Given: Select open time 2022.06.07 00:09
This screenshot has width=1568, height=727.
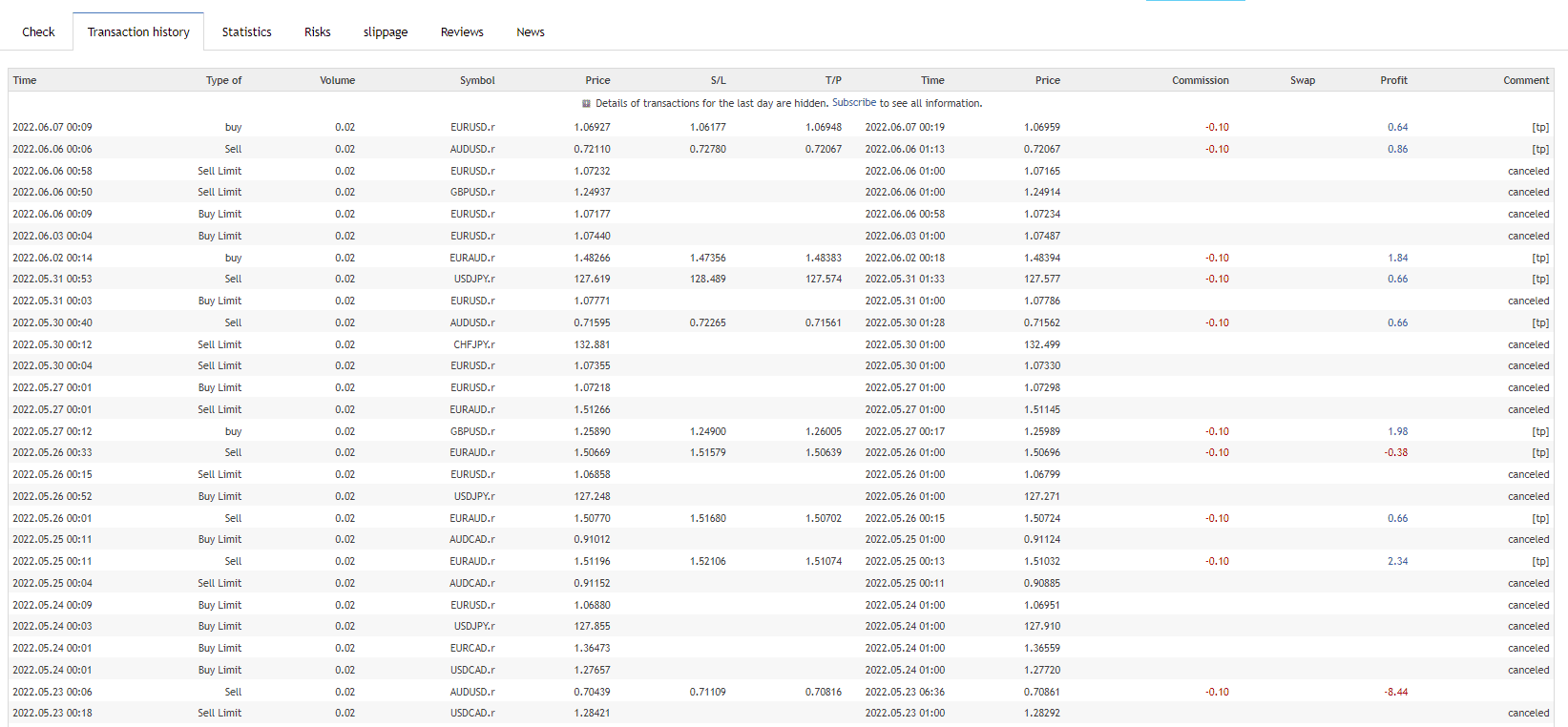Looking at the screenshot, I should [52, 127].
